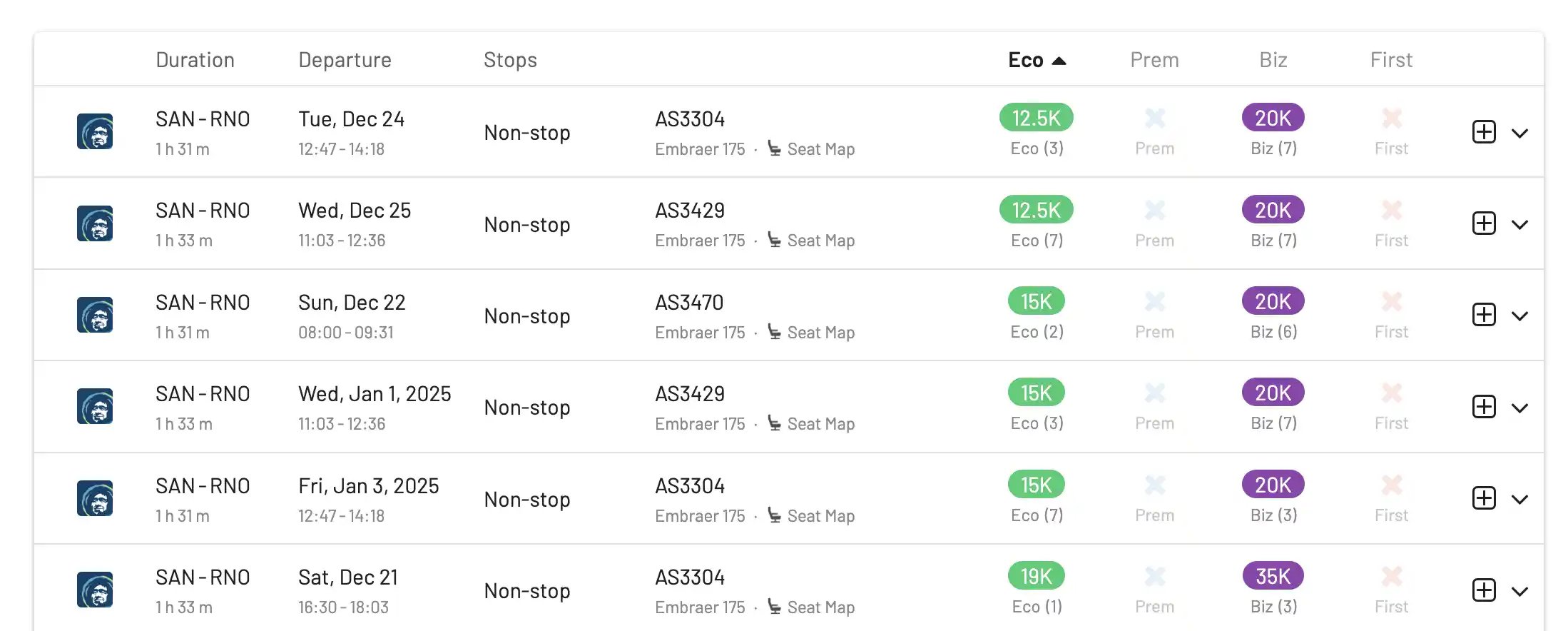This screenshot has width=1568, height=631.
Task: Click the plus icon on the Sun, Dec 22 flight
Action: 1484,315
